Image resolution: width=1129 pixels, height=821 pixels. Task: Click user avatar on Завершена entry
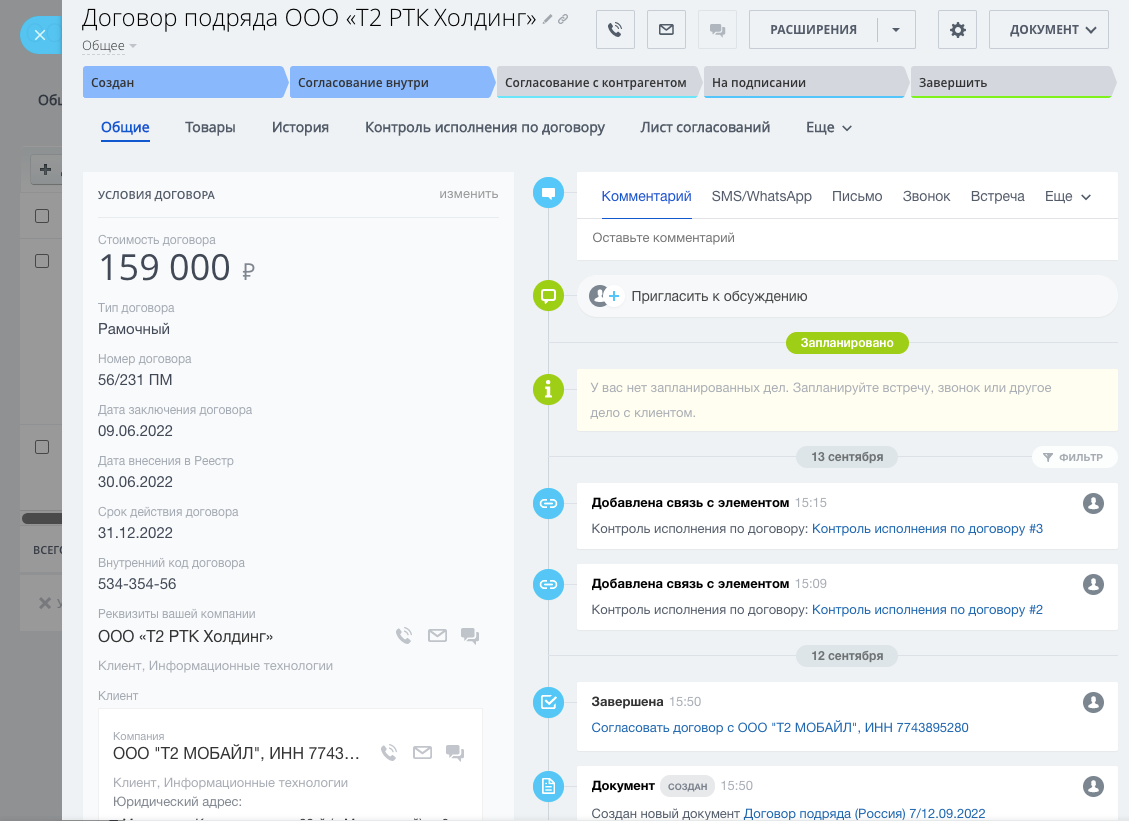click(x=1093, y=702)
